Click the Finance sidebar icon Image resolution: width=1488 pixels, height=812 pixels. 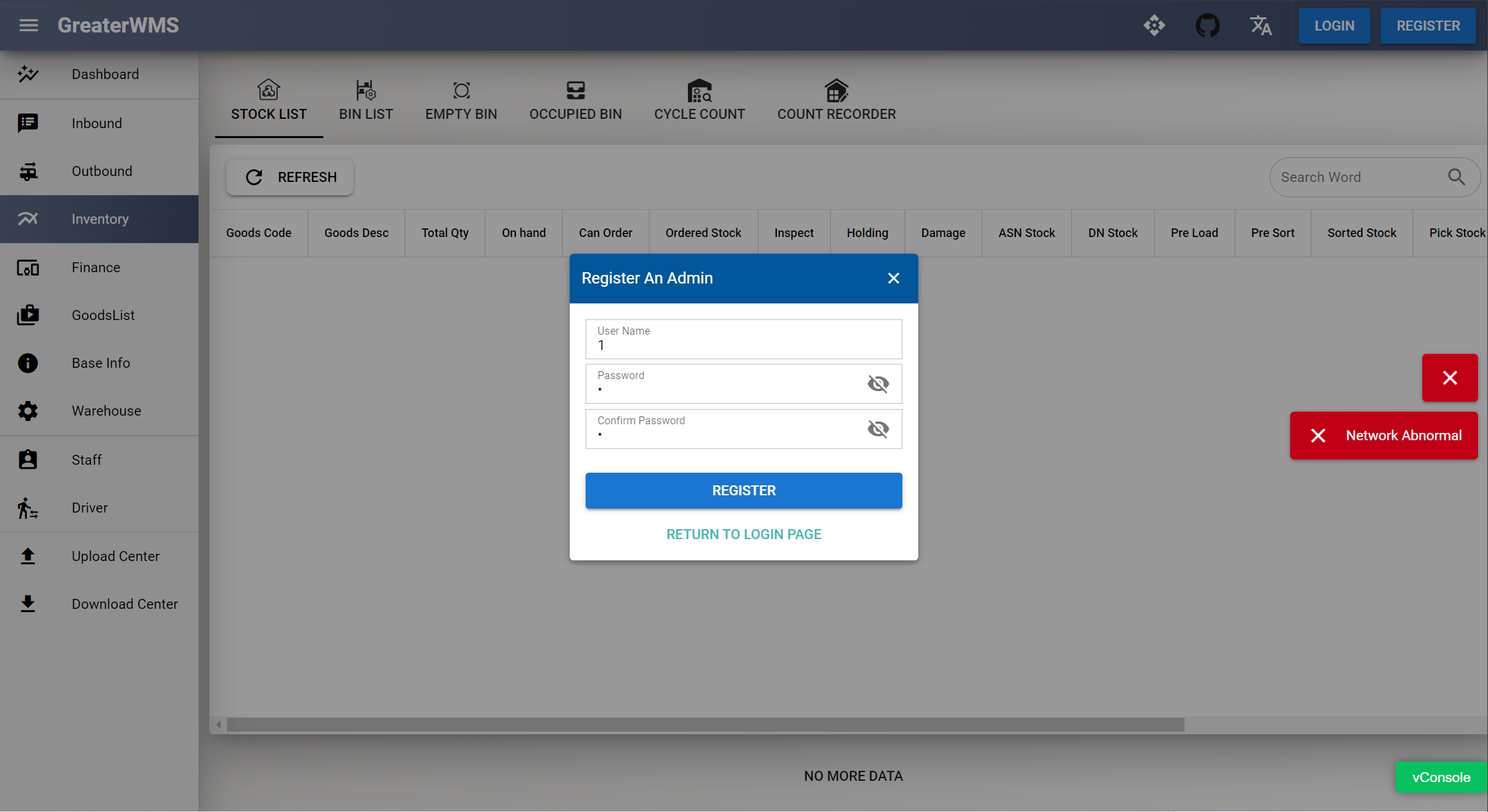click(x=28, y=268)
